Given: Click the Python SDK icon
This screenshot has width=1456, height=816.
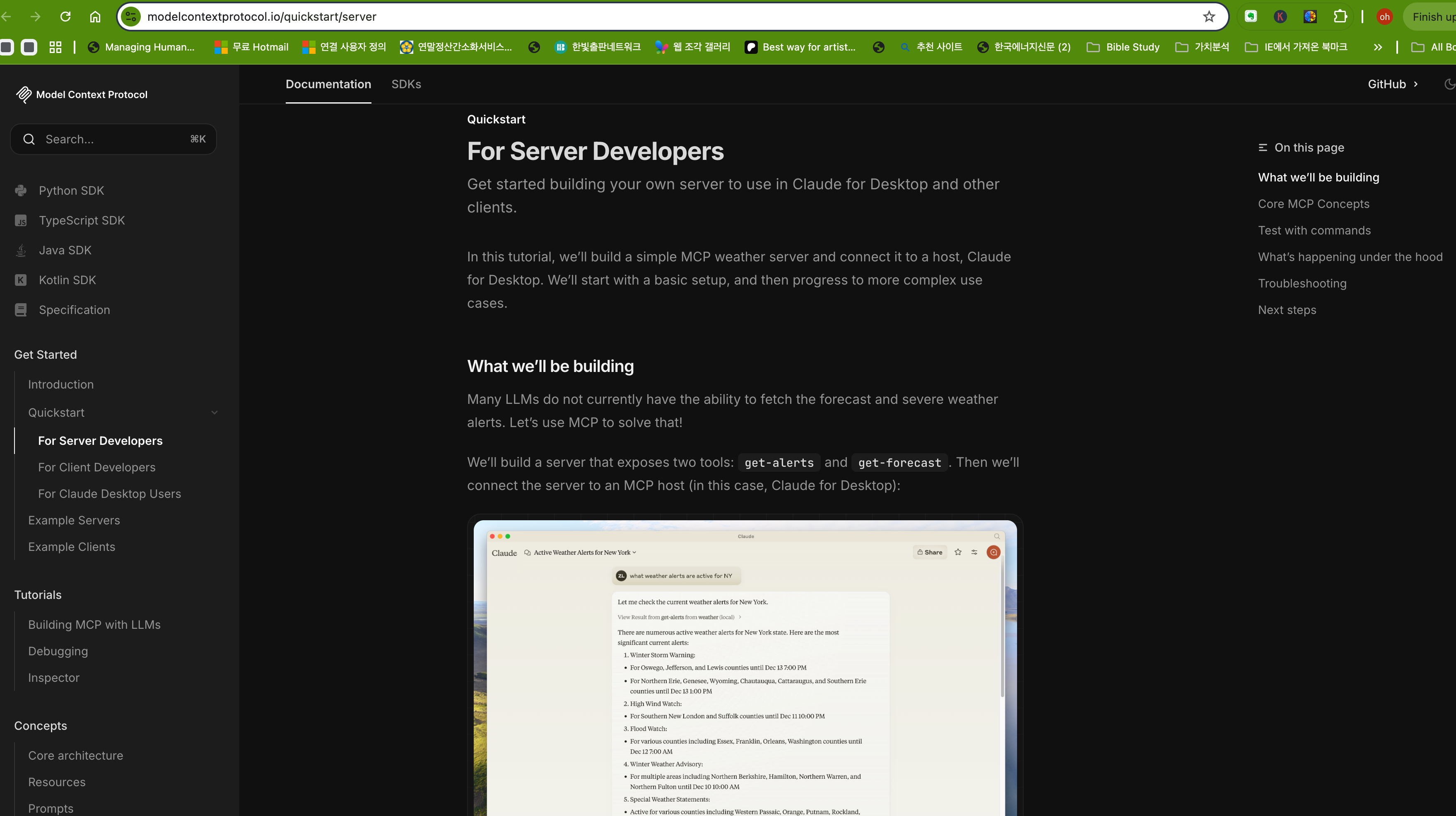Looking at the screenshot, I should click(x=21, y=191).
